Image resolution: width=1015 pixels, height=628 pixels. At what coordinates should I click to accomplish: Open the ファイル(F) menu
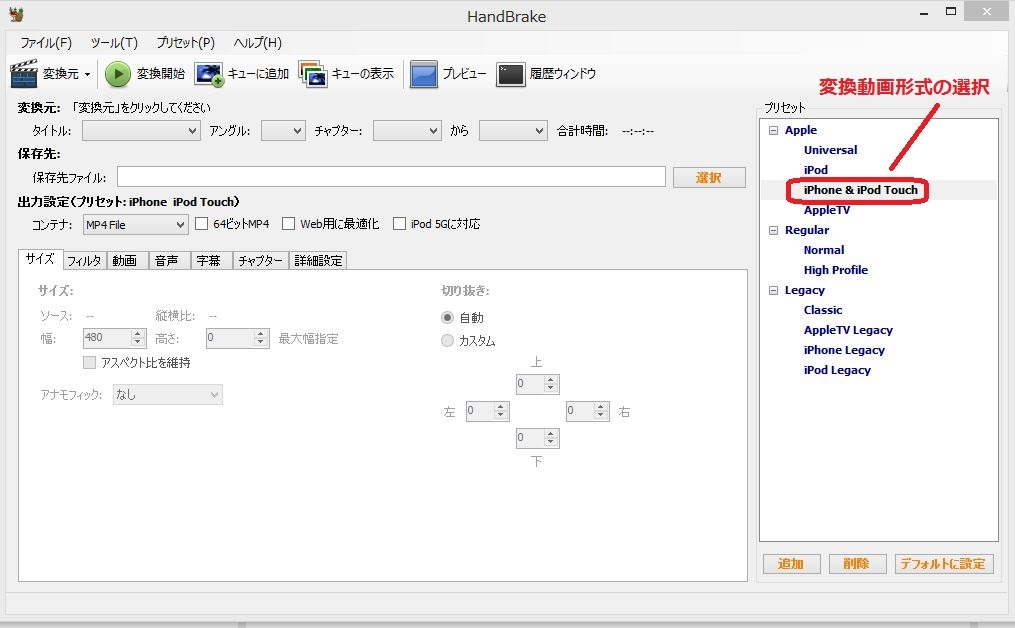(x=46, y=43)
